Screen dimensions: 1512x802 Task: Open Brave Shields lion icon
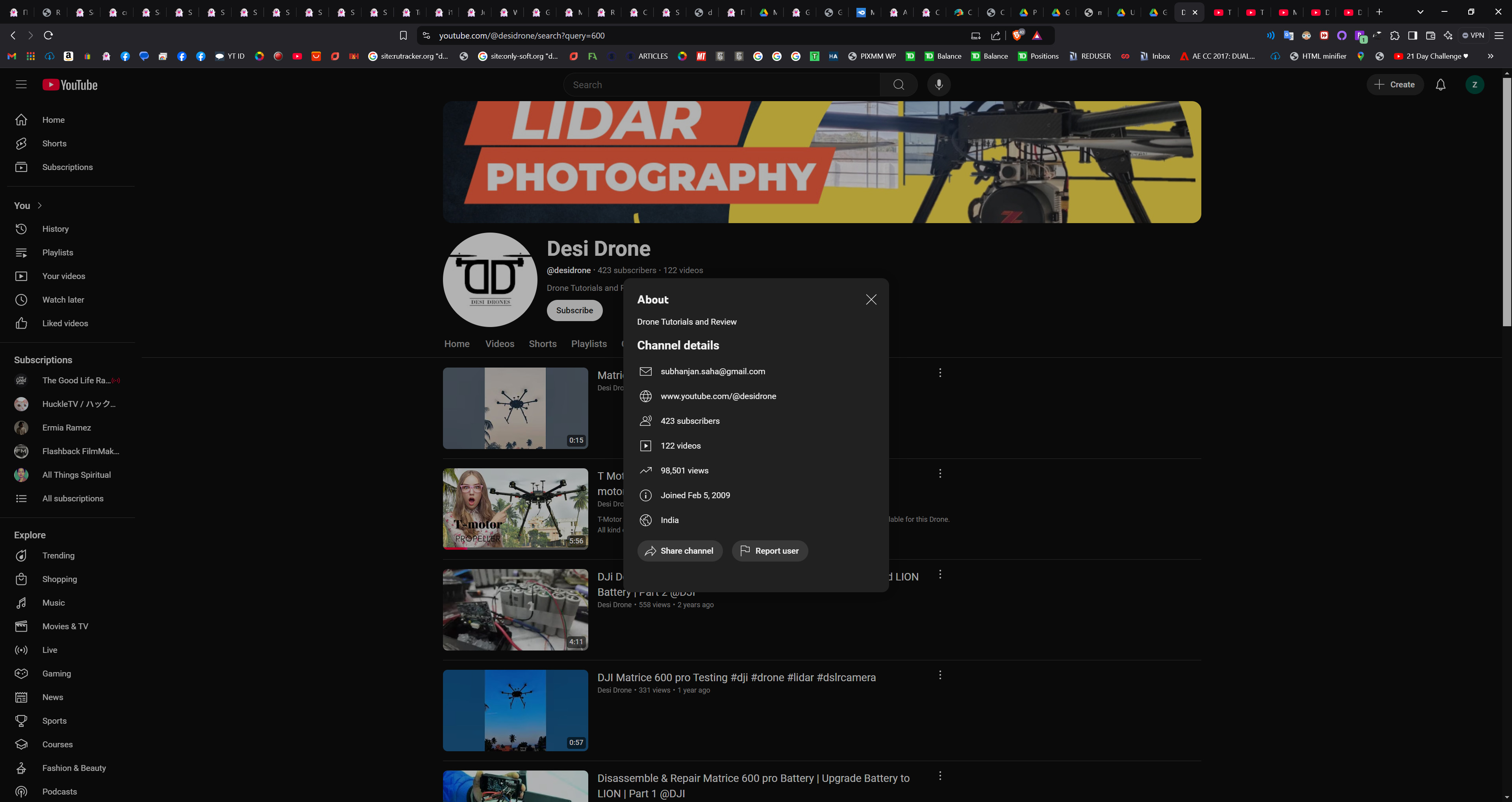click(1018, 35)
